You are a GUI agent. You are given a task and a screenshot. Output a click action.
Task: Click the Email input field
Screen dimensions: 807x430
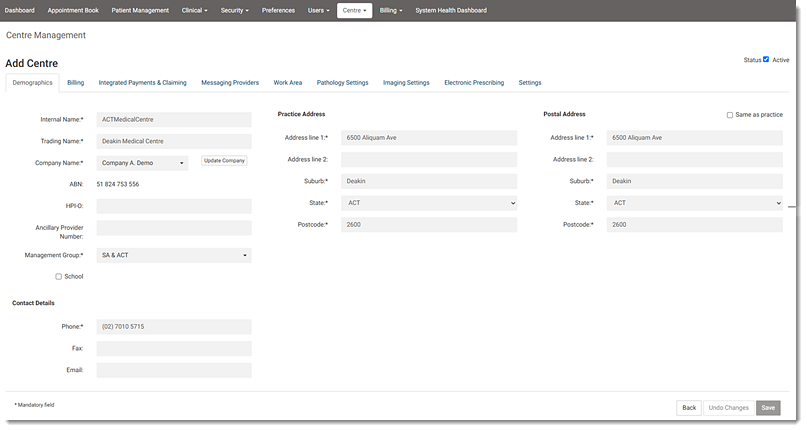click(174, 370)
